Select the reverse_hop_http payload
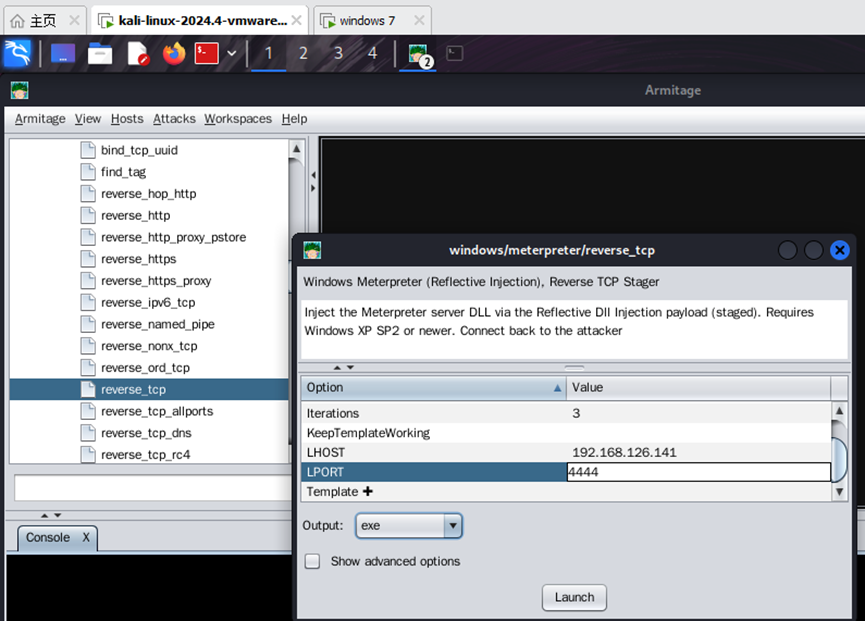Image resolution: width=865 pixels, height=621 pixels. [x=148, y=194]
